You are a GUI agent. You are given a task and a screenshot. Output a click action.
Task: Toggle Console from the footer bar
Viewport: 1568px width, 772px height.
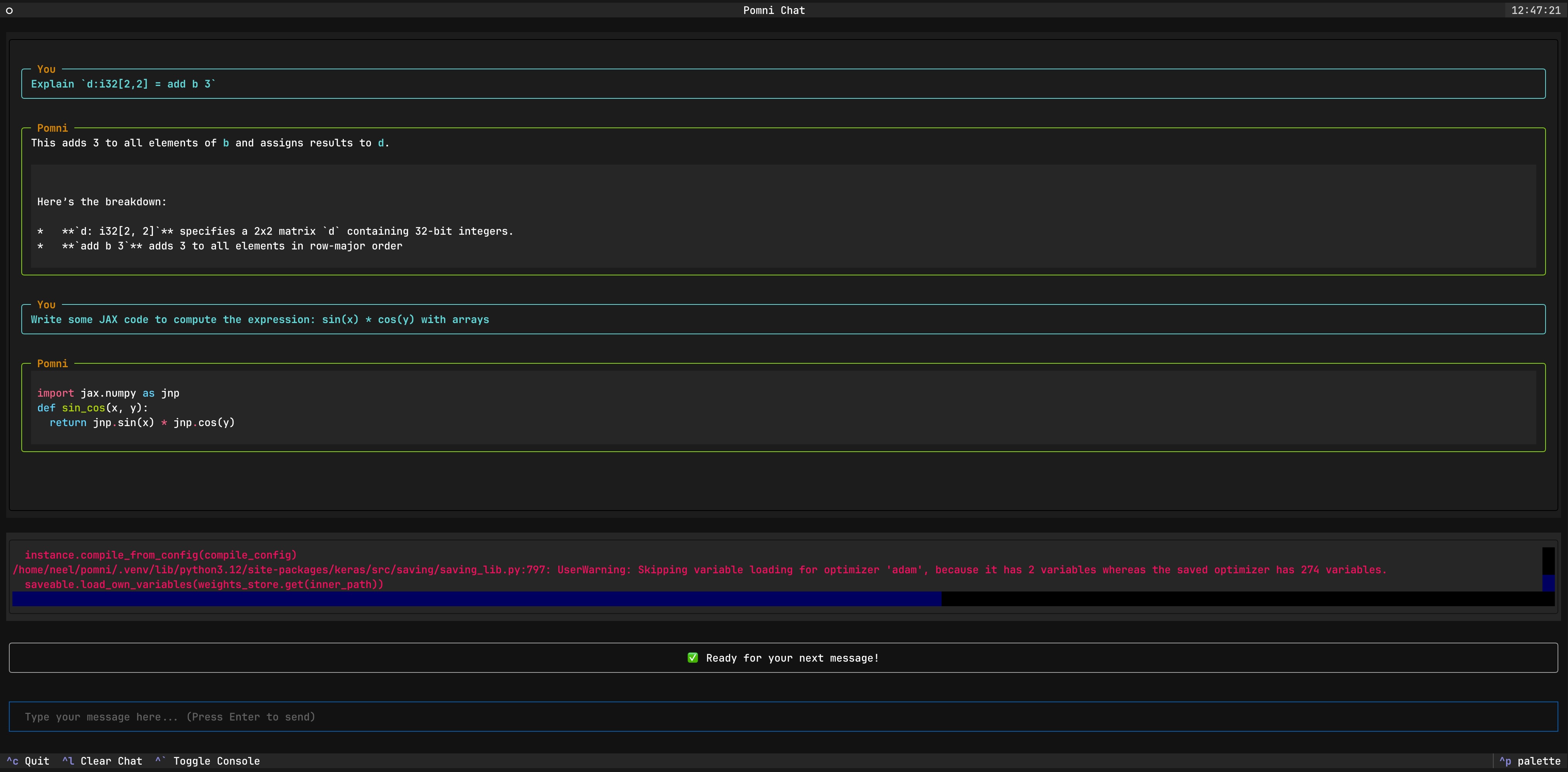click(x=208, y=761)
